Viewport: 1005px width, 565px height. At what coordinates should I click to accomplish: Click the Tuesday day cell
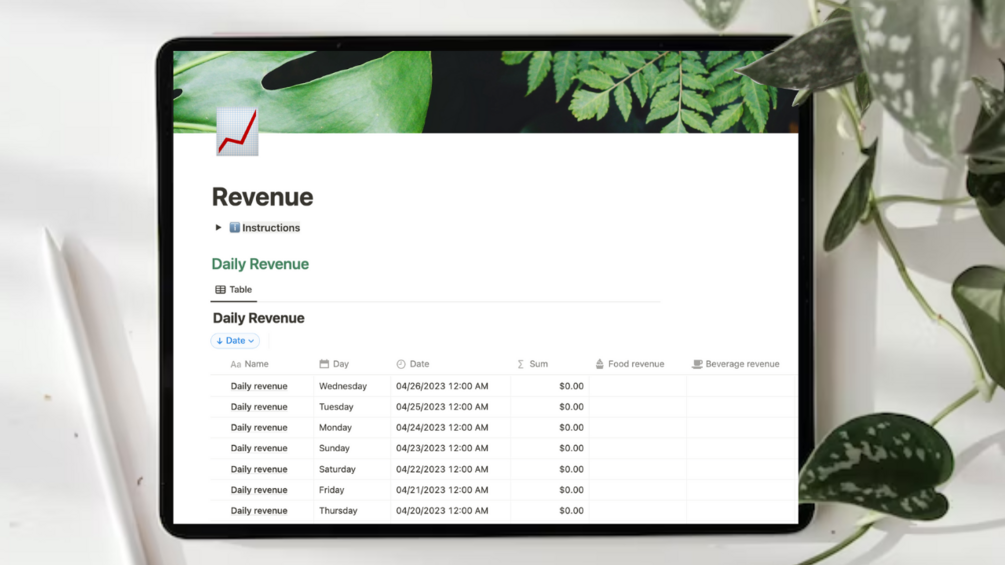(x=352, y=407)
